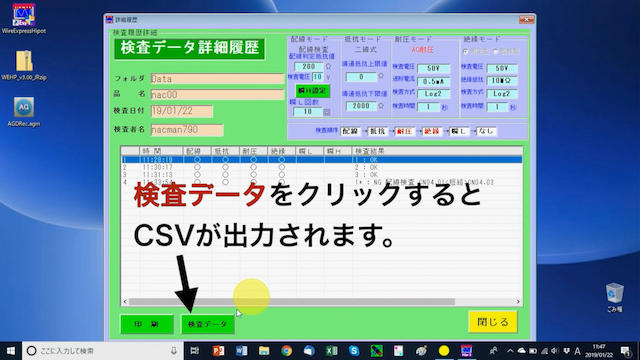Click the 印刷 print button

(x=147, y=324)
